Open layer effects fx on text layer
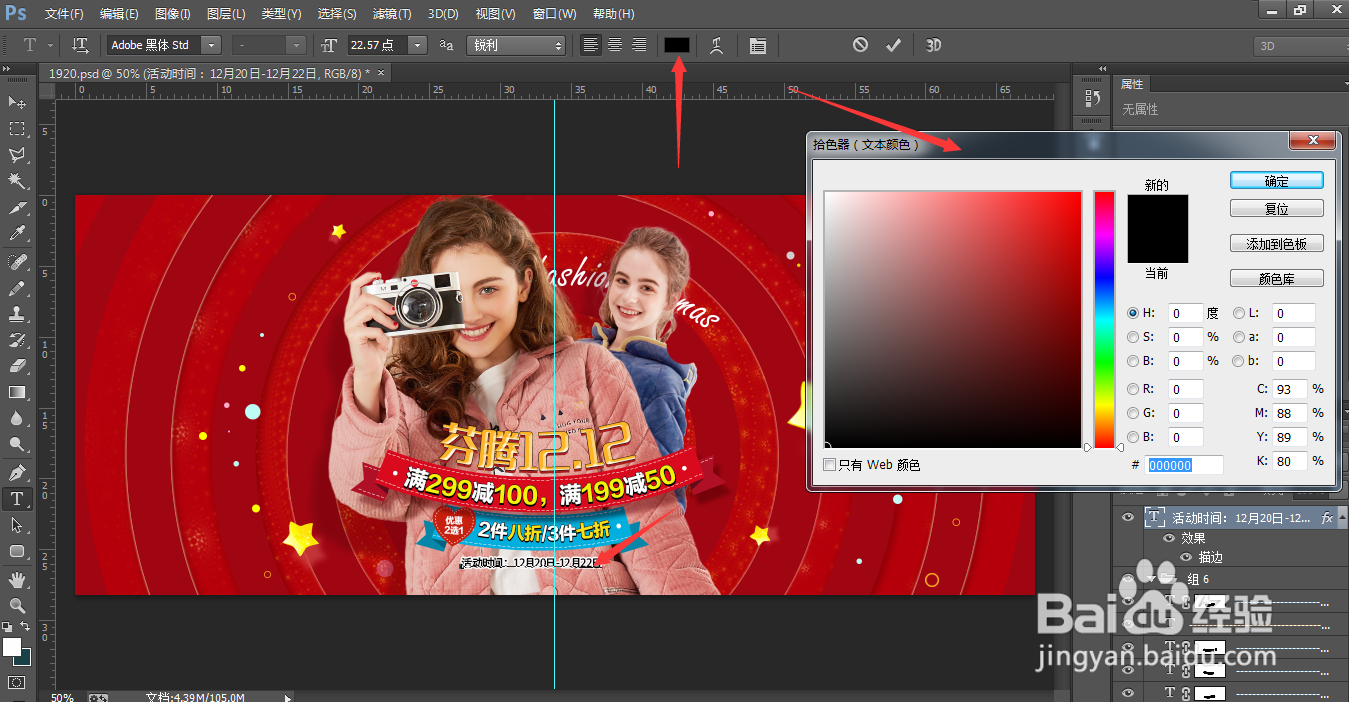Screen dimensions: 1349x702 (1327, 518)
